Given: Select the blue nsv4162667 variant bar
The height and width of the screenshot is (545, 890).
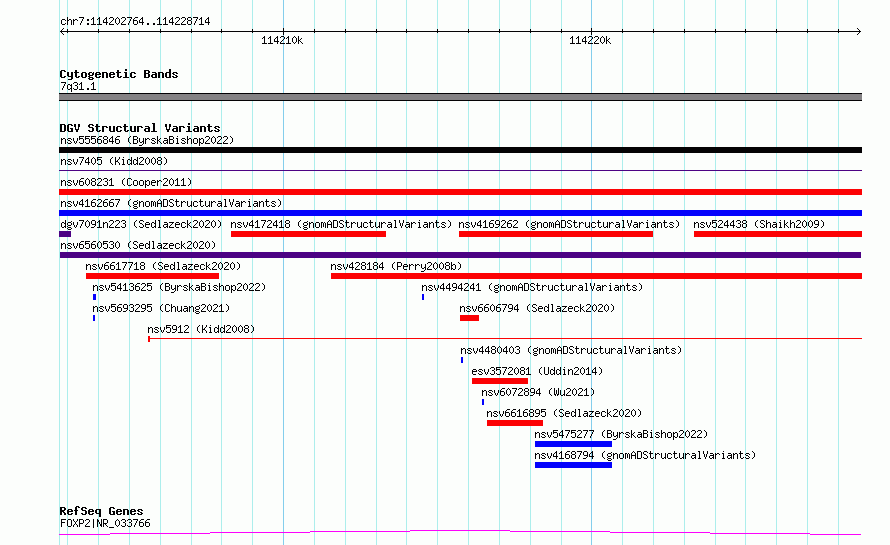Looking at the screenshot, I should tap(460, 213).
